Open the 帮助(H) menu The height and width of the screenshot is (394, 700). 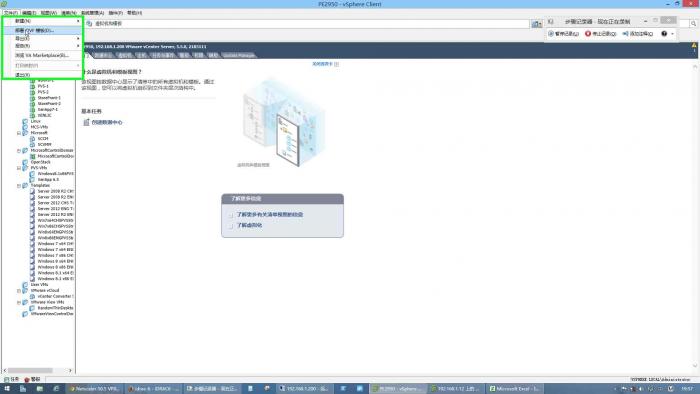(134, 13)
